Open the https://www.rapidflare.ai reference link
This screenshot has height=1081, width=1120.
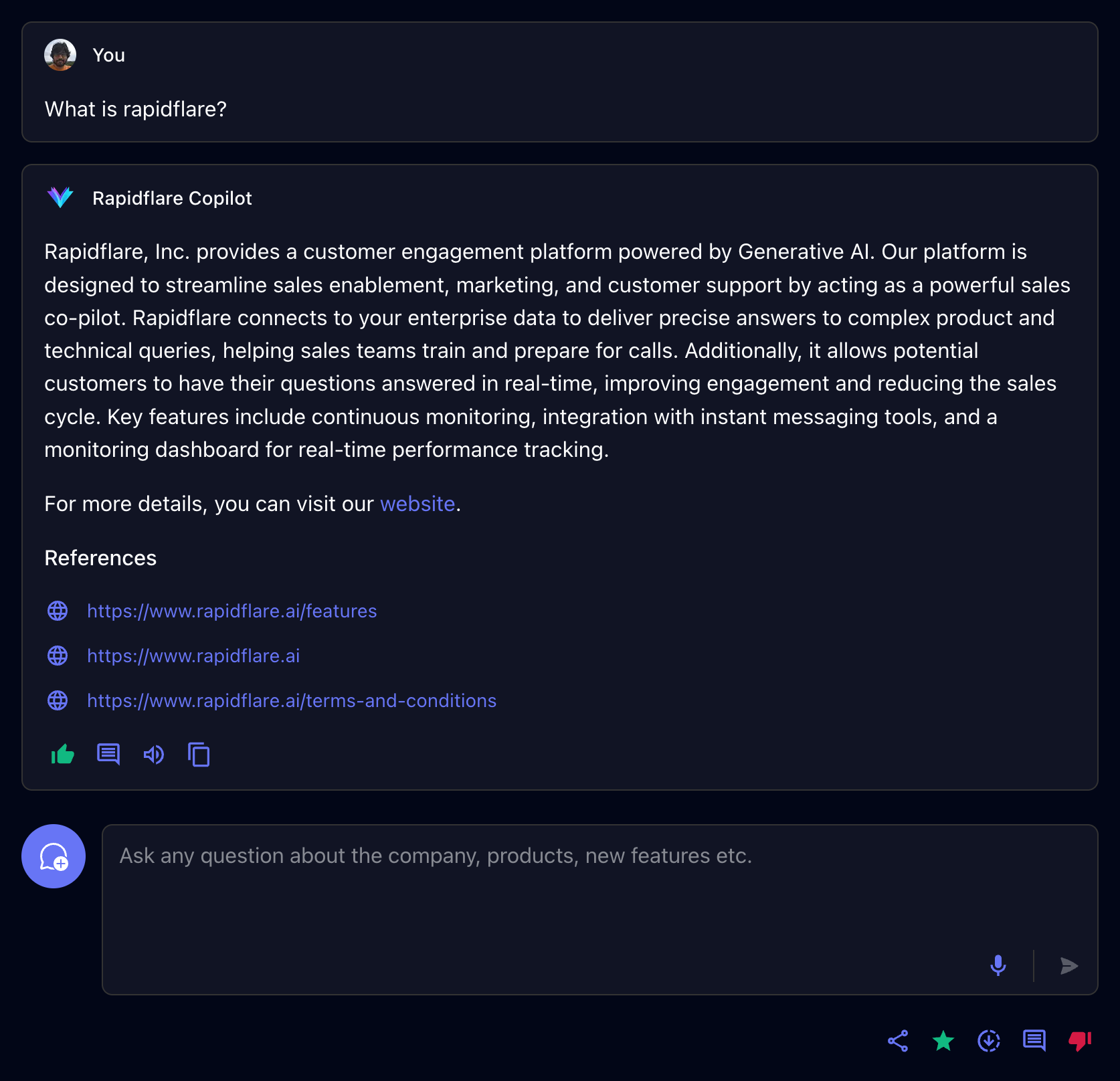pyautogui.click(x=193, y=656)
